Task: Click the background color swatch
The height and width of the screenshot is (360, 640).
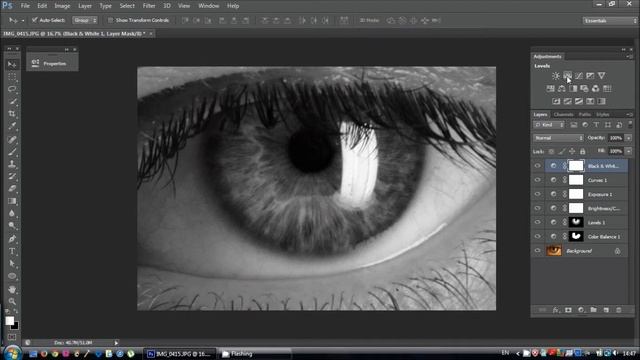Action: click(16, 326)
